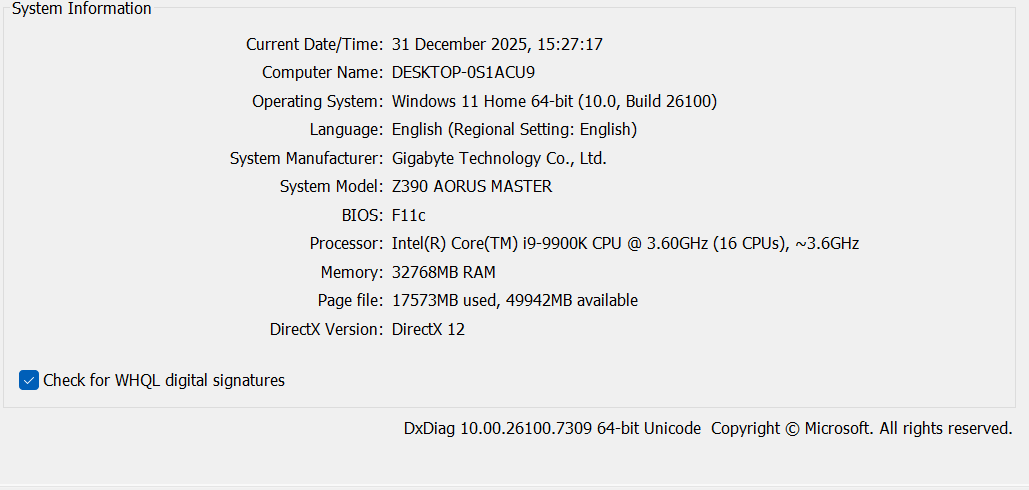Click the Intel Core i9-9900K processor value
This screenshot has height=490, width=1029.
(625, 243)
